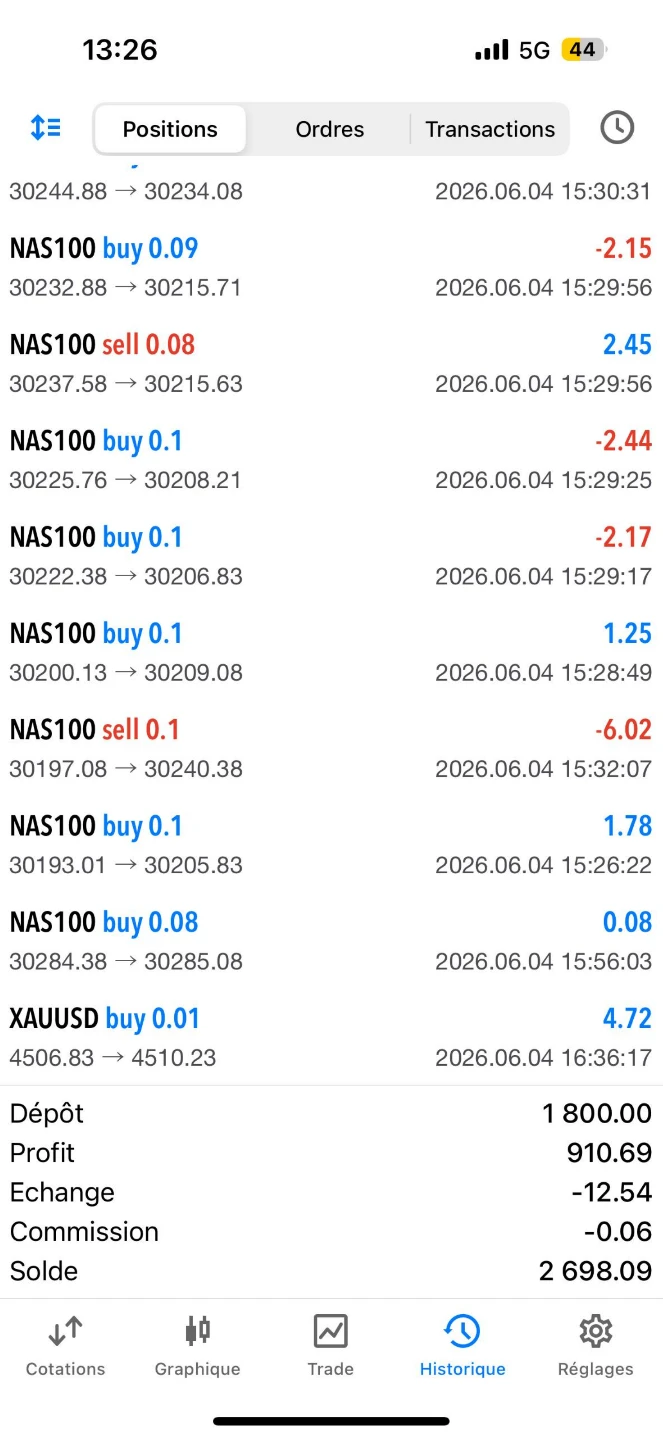Open Trade chart icon
The width and height of the screenshot is (663, 1438).
pos(330,1332)
